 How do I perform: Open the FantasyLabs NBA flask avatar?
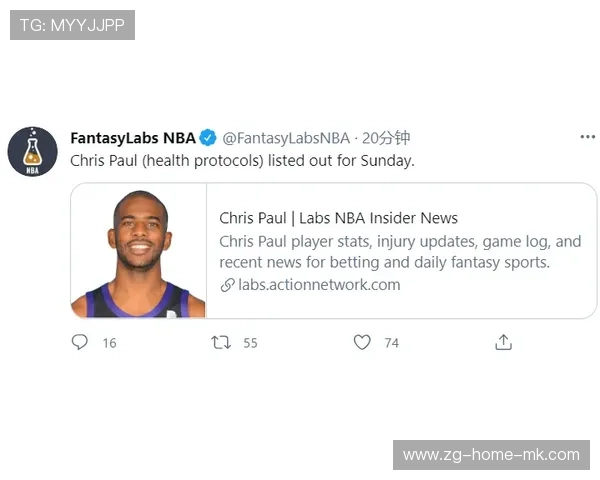pos(33,152)
